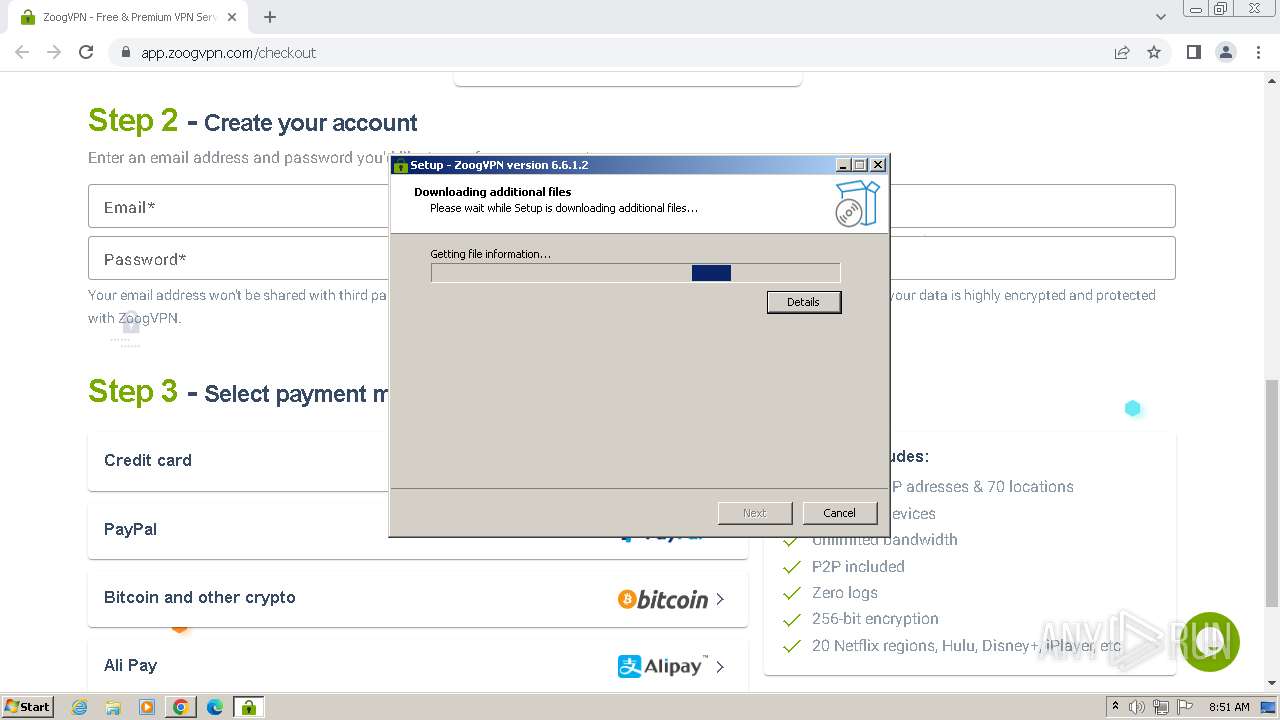
Task: Close the ZoogVPN Setup dialog
Action: [877, 165]
